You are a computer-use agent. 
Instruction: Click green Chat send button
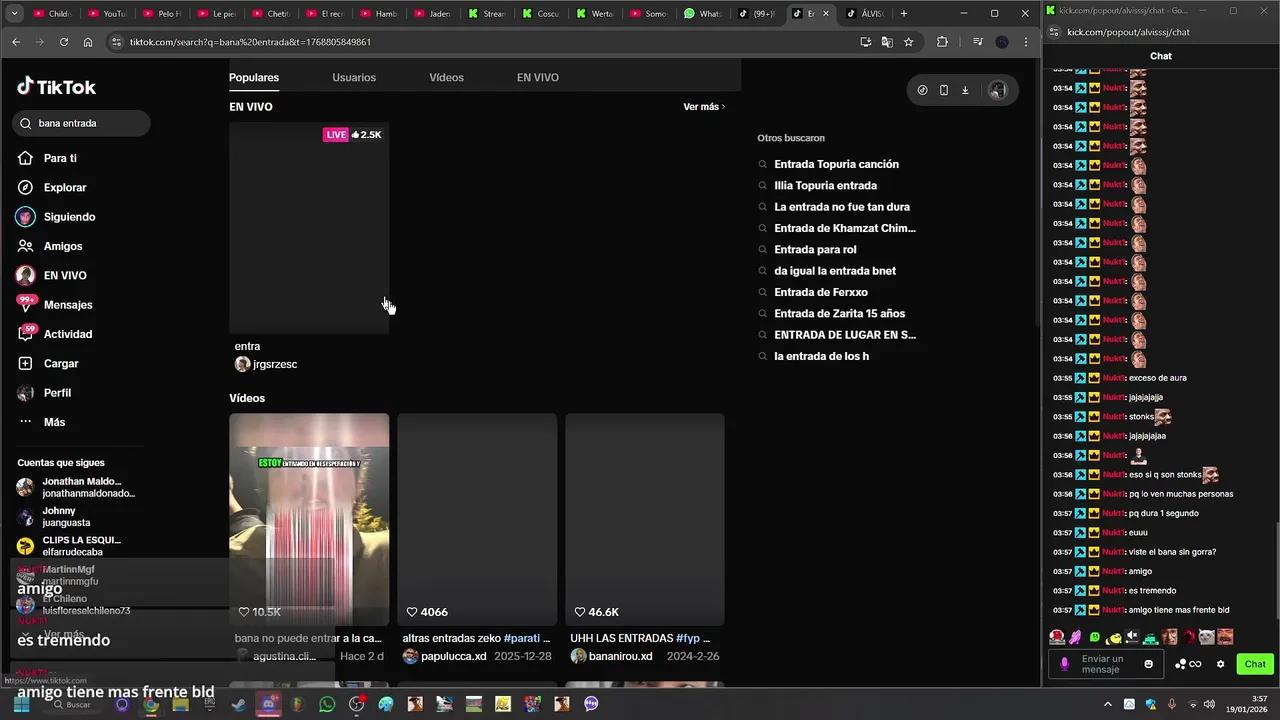click(1255, 664)
